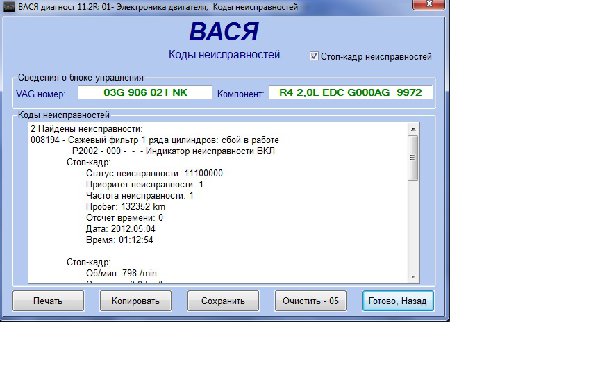Viewport: 600px width, 375px height.
Task: Click the Копировать button
Action: 135,301
